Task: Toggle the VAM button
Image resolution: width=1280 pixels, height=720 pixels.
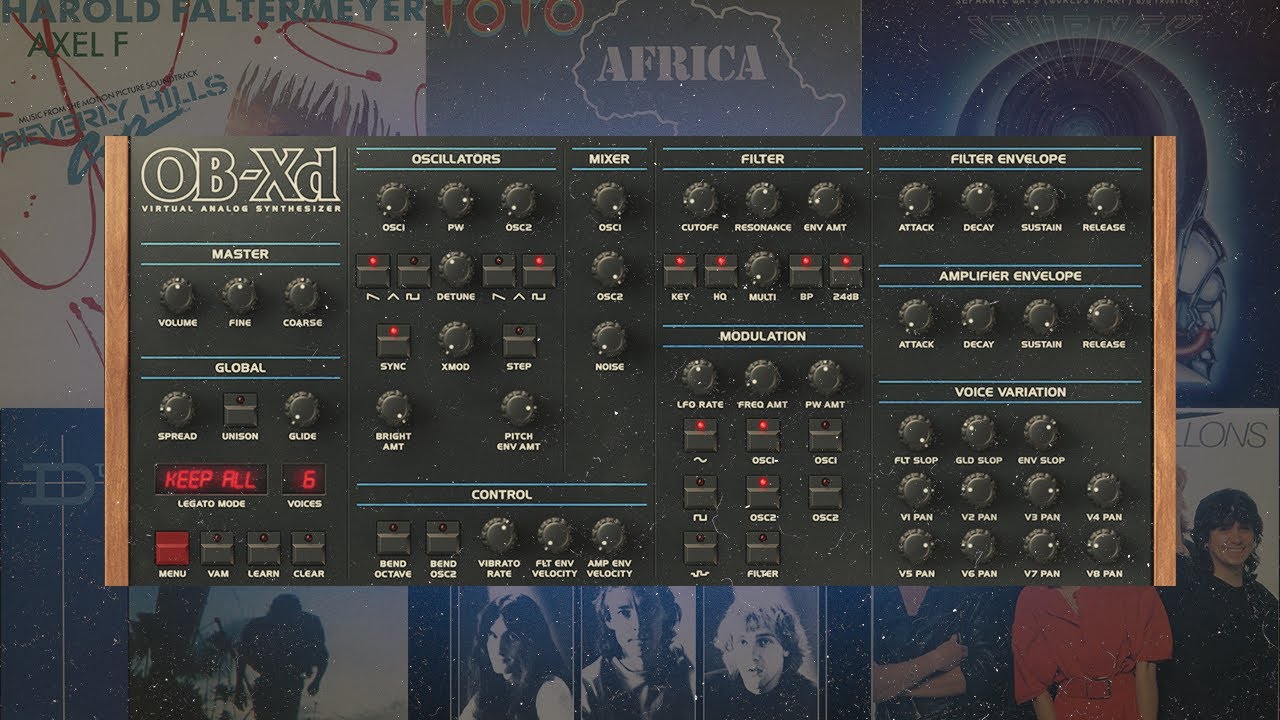Action: (x=217, y=548)
